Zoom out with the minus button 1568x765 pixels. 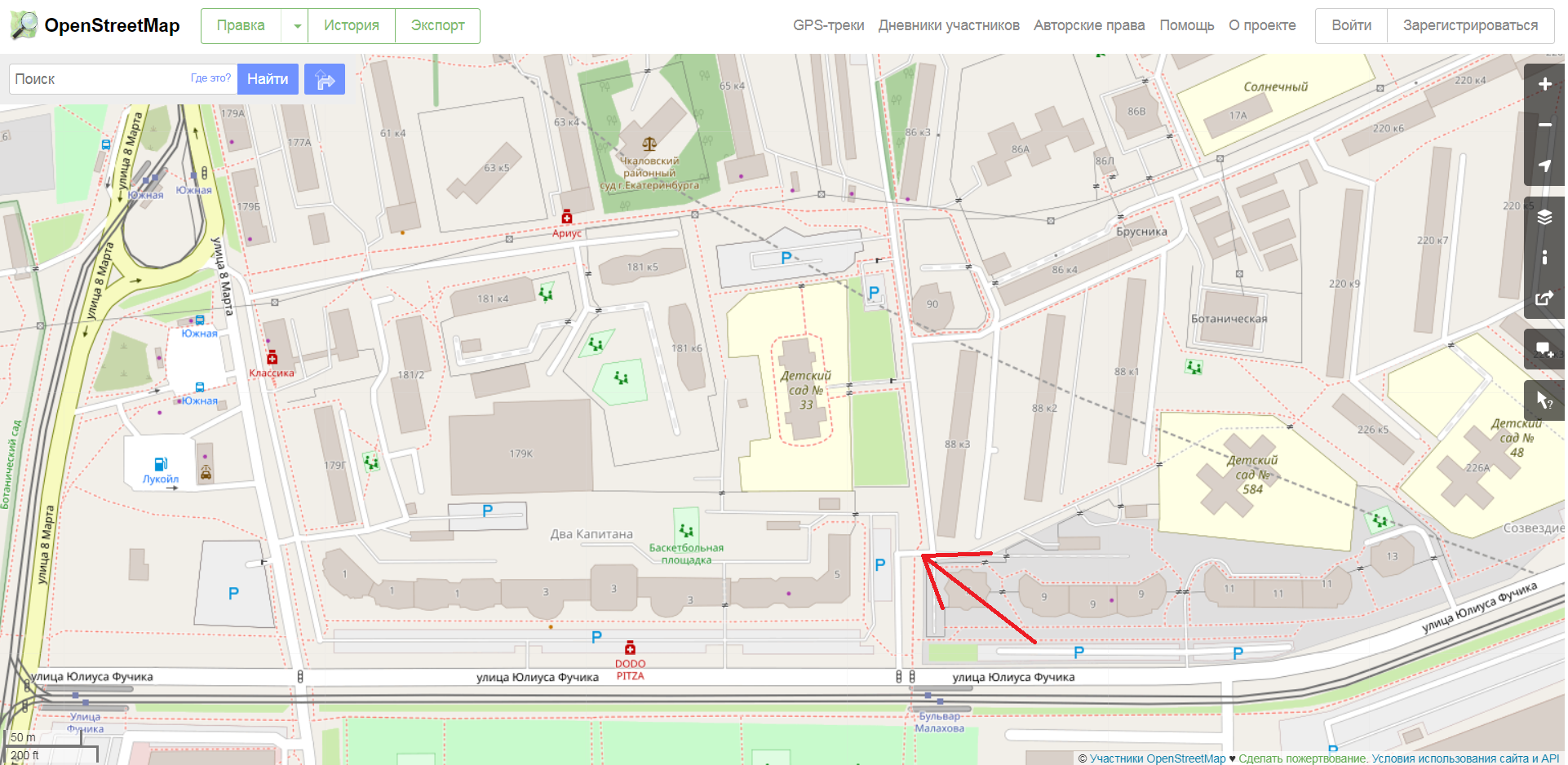(x=1544, y=125)
